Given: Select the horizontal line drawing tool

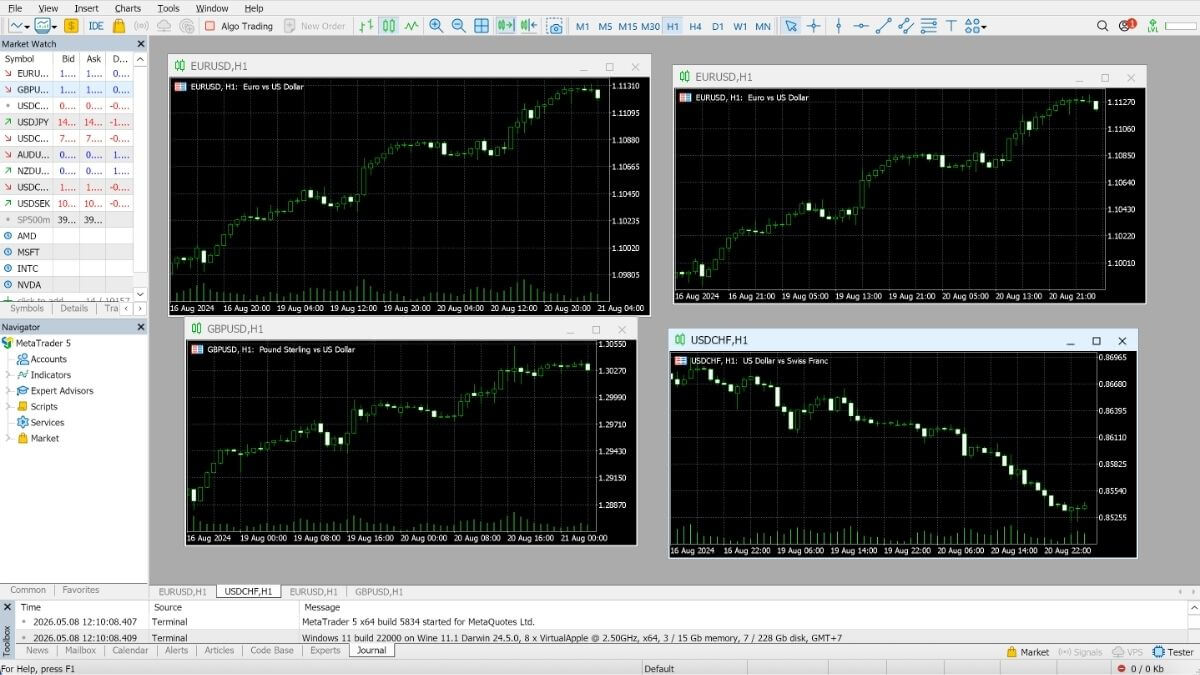Looking at the screenshot, I should tap(860, 26).
